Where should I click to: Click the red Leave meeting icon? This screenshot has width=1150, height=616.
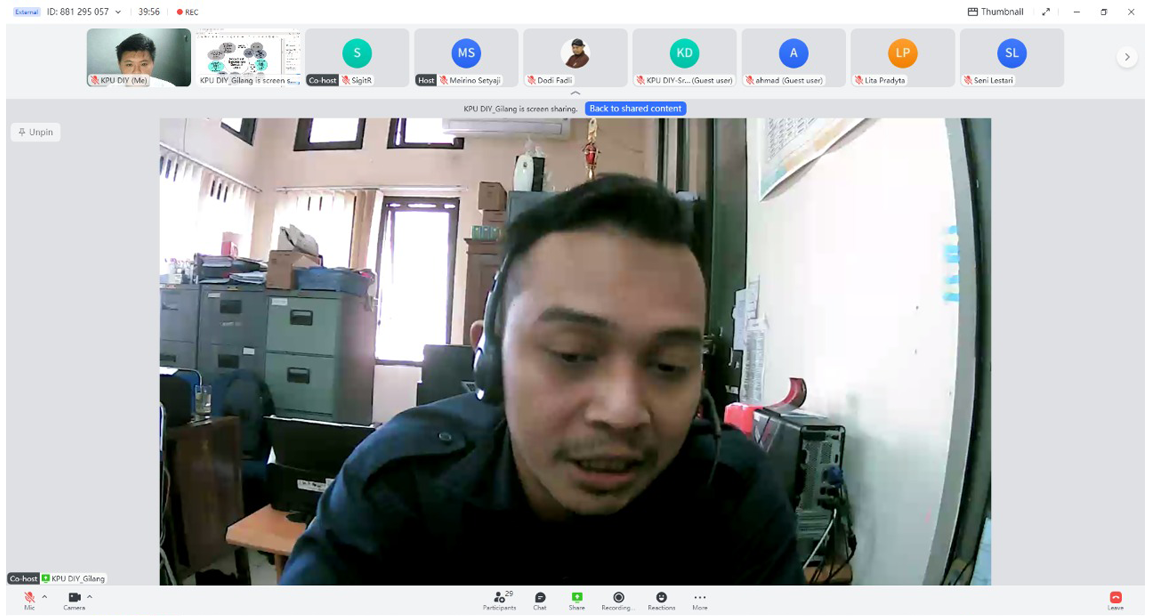1115,598
